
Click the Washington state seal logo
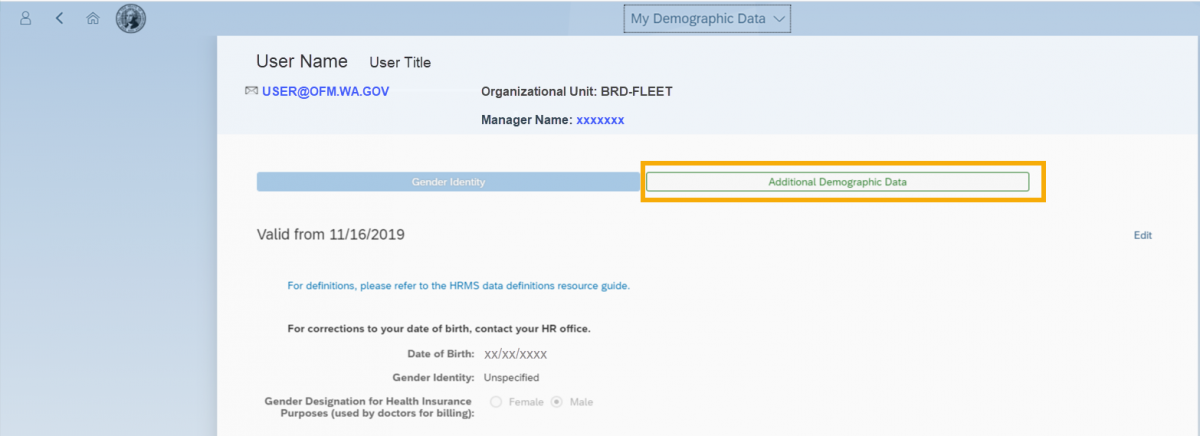(131, 18)
